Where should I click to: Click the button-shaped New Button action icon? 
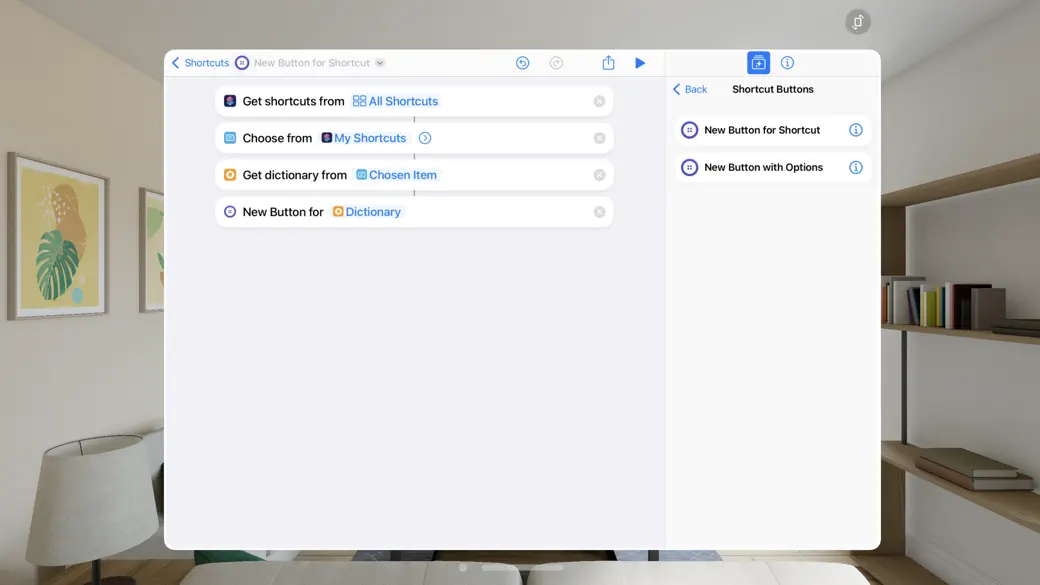(231, 211)
